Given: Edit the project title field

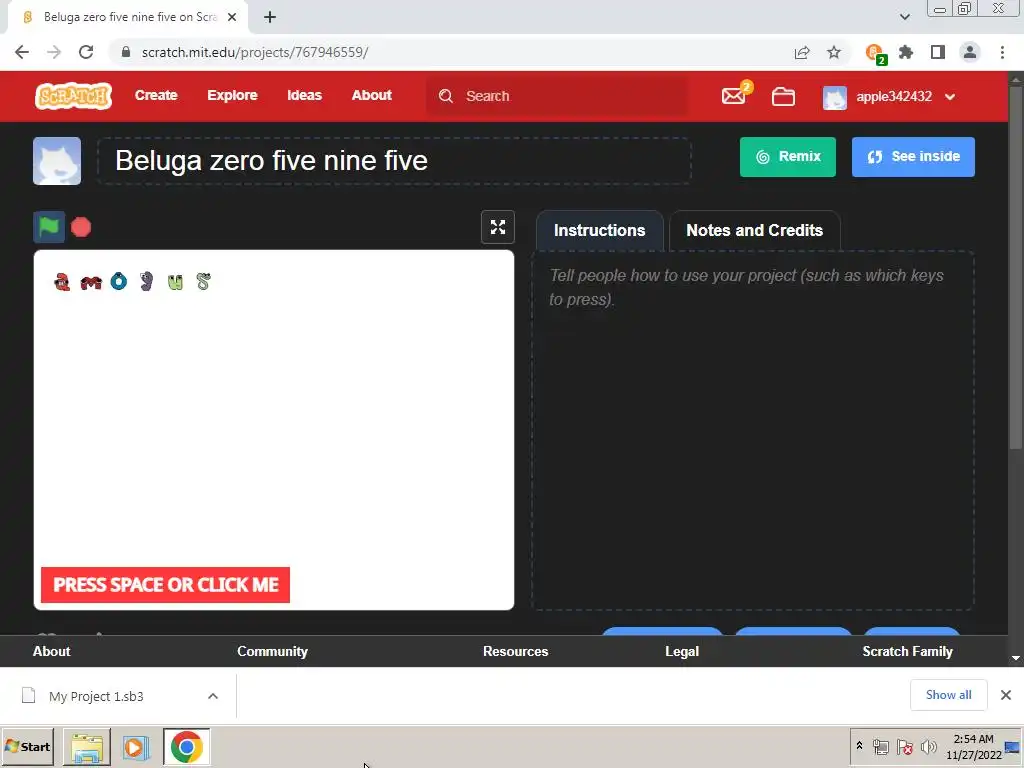Looking at the screenshot, I should [x=394, y=161].
